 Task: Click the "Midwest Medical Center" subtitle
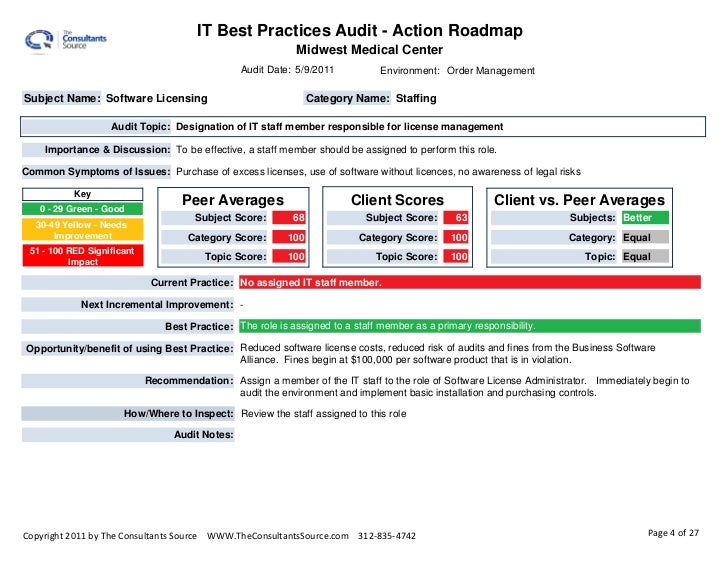coord(370,50)
